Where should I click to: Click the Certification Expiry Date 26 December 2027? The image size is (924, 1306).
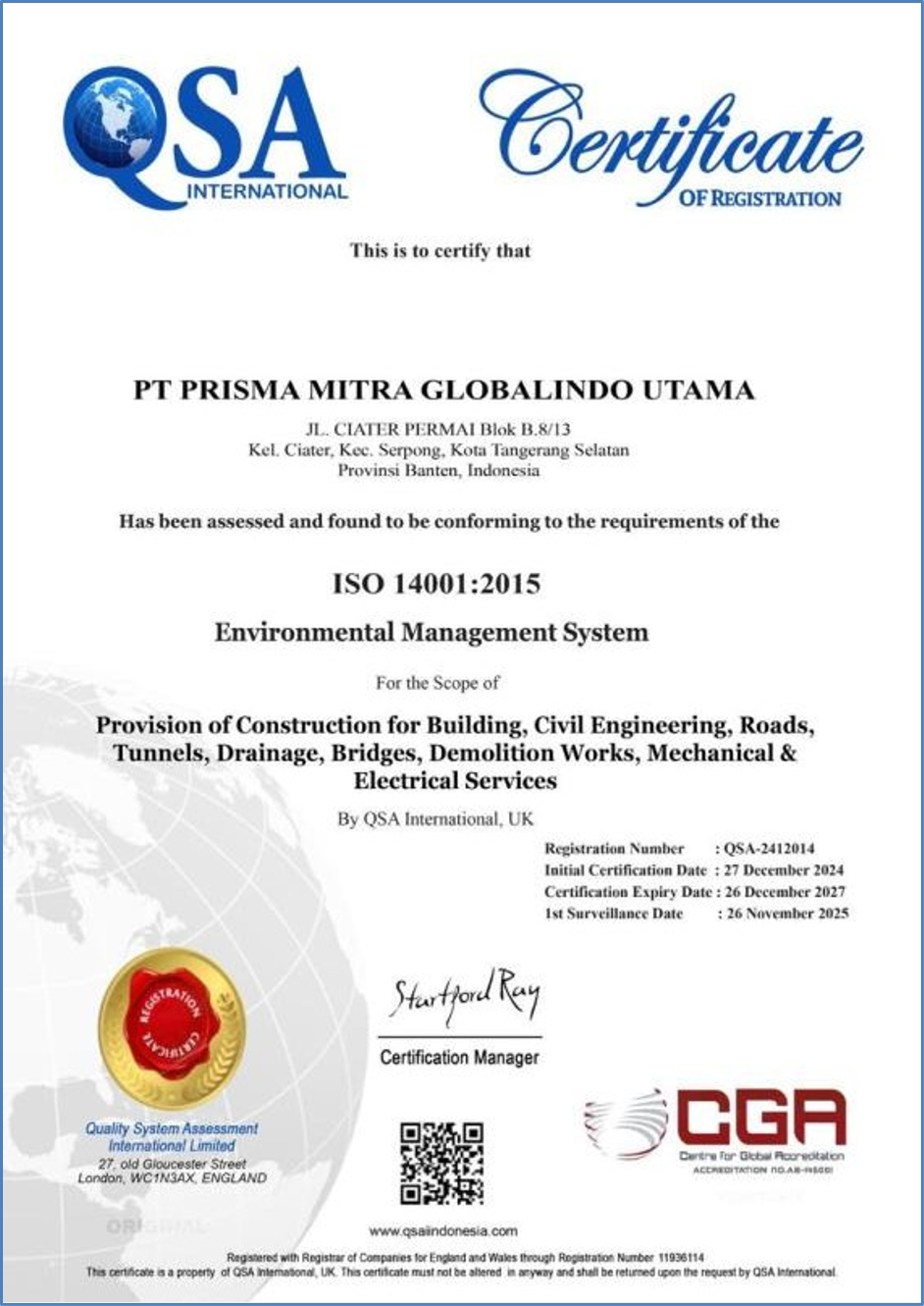783,892
